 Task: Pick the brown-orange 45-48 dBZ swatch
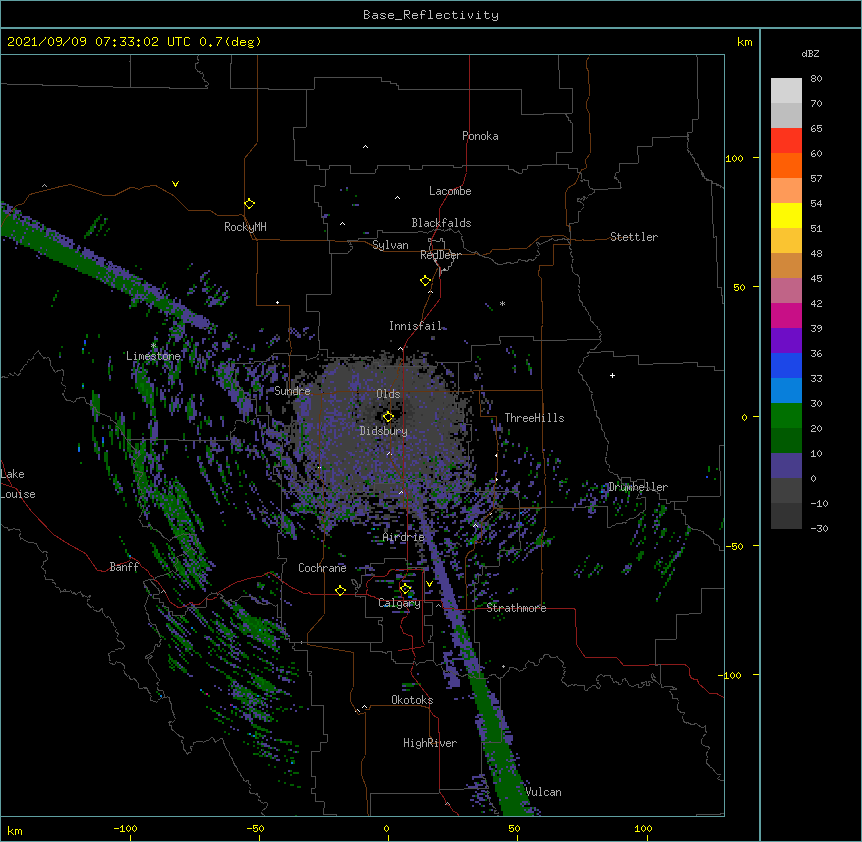786,265
